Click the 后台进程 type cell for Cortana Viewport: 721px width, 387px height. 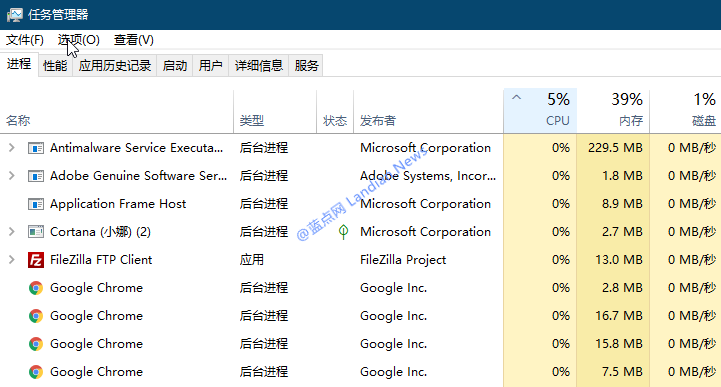[263, 232]
